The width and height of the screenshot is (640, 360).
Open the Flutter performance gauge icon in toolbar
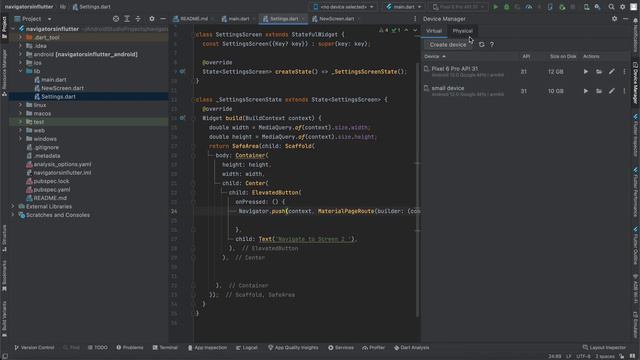529,7
